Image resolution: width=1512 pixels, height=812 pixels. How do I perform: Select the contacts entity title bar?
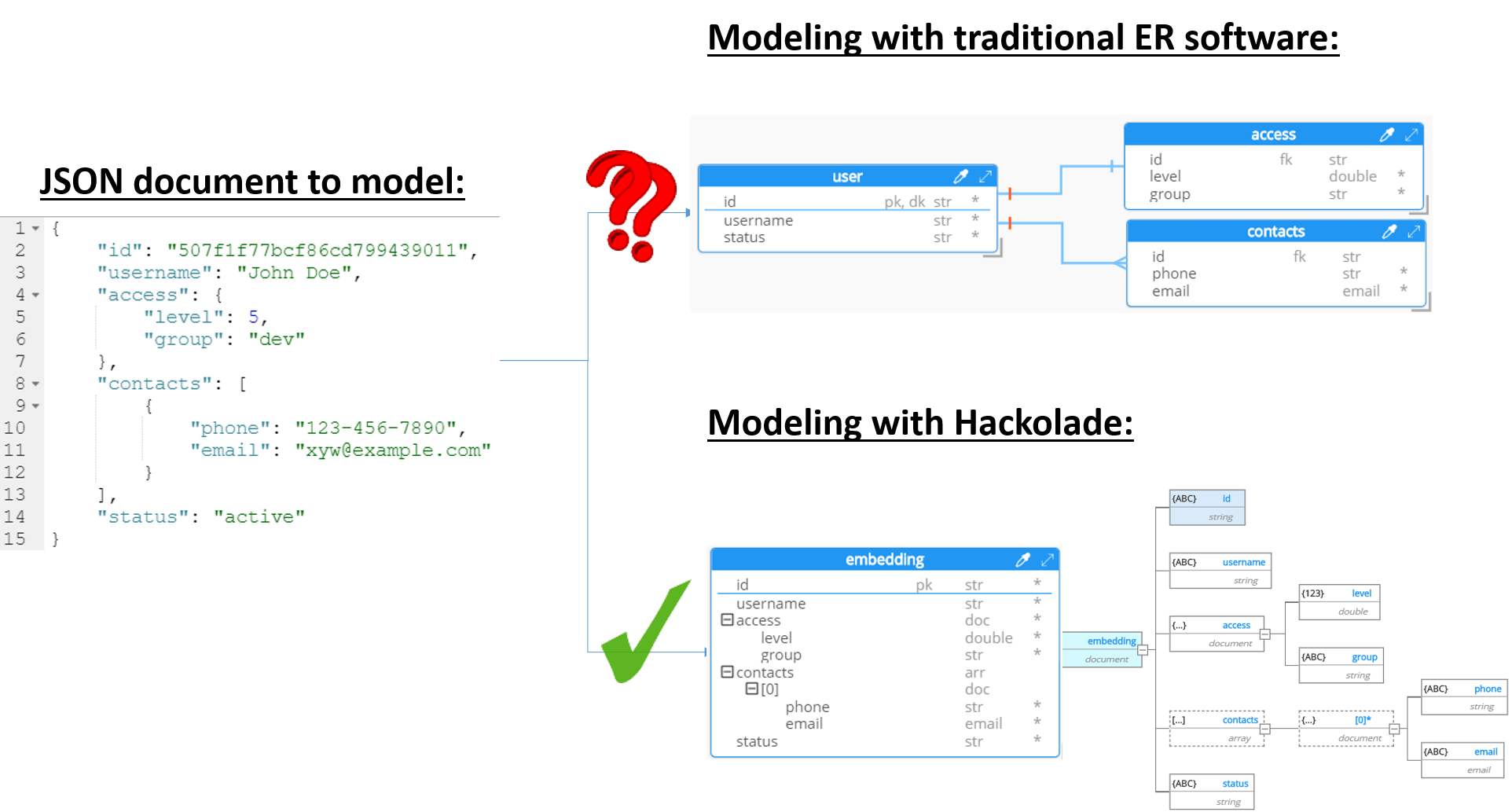(1275, 231)
